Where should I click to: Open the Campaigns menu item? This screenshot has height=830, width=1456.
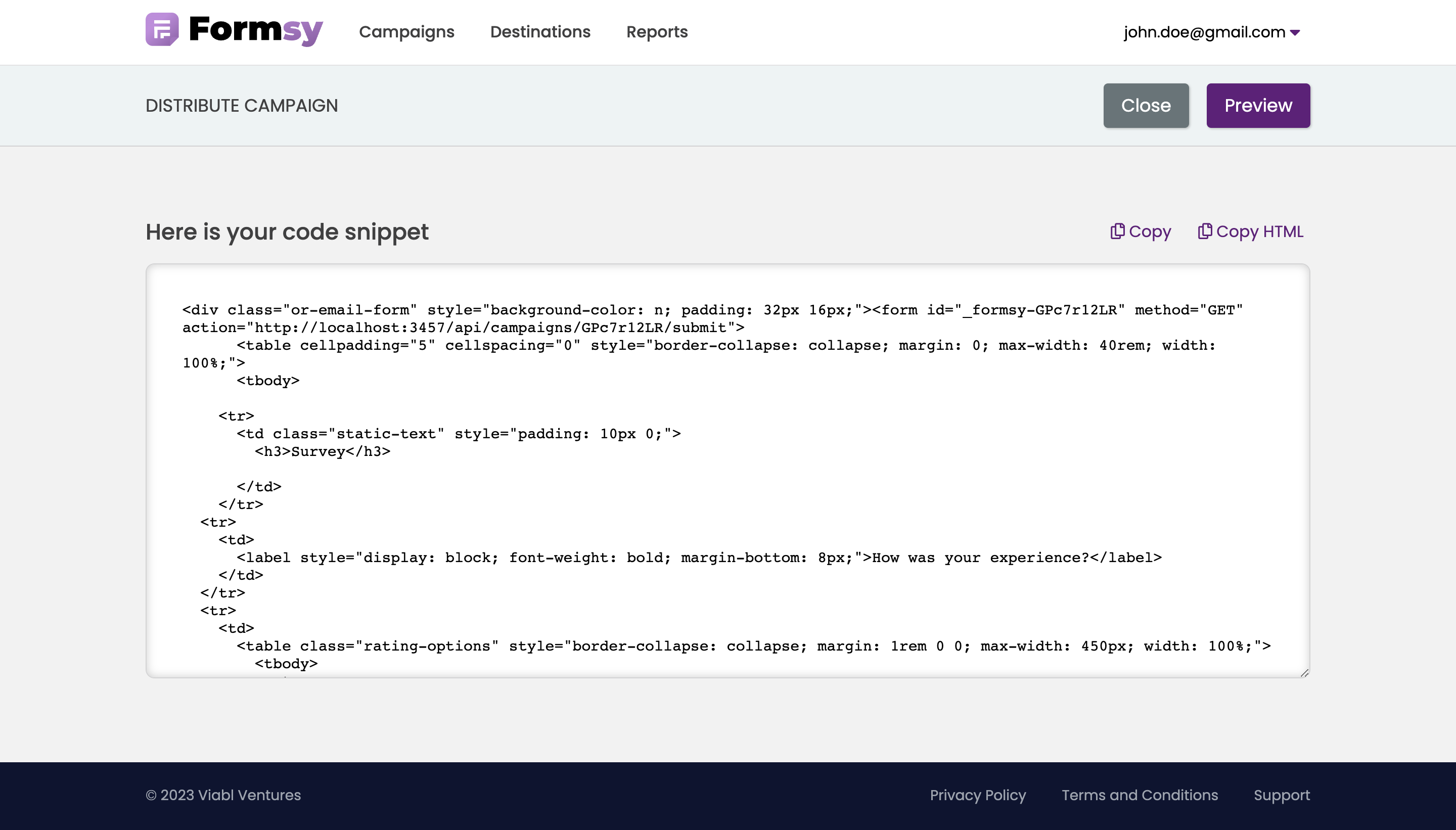[407, 32]
